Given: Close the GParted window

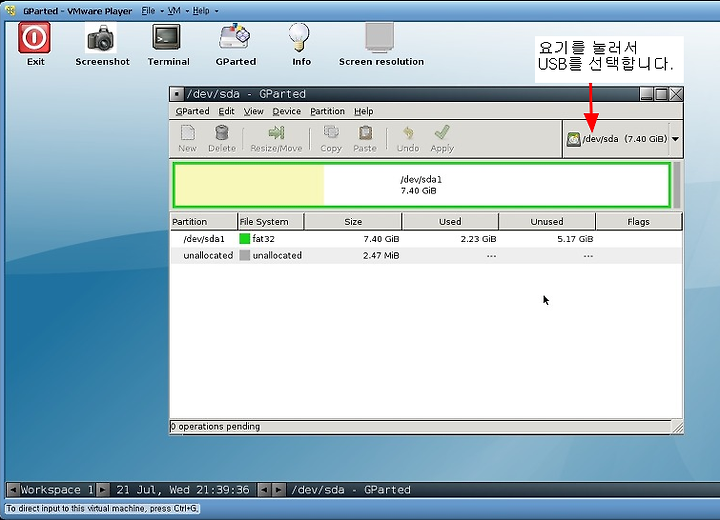Looking at the screenshot, I should [x=676, y=94].
